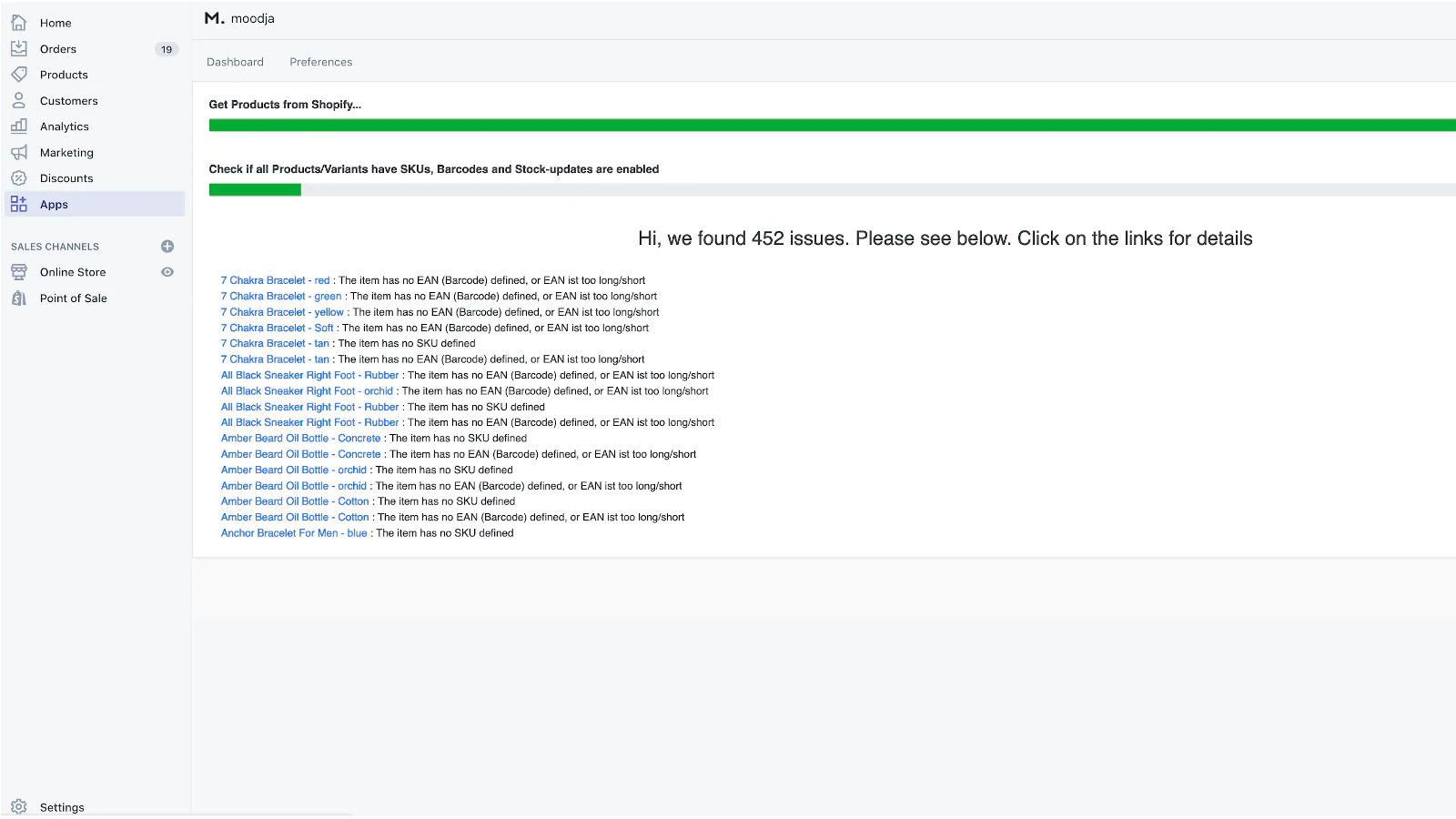Click the moodja M logo
This screenshot has height=819, width=1456.
[x=214, y=18]
